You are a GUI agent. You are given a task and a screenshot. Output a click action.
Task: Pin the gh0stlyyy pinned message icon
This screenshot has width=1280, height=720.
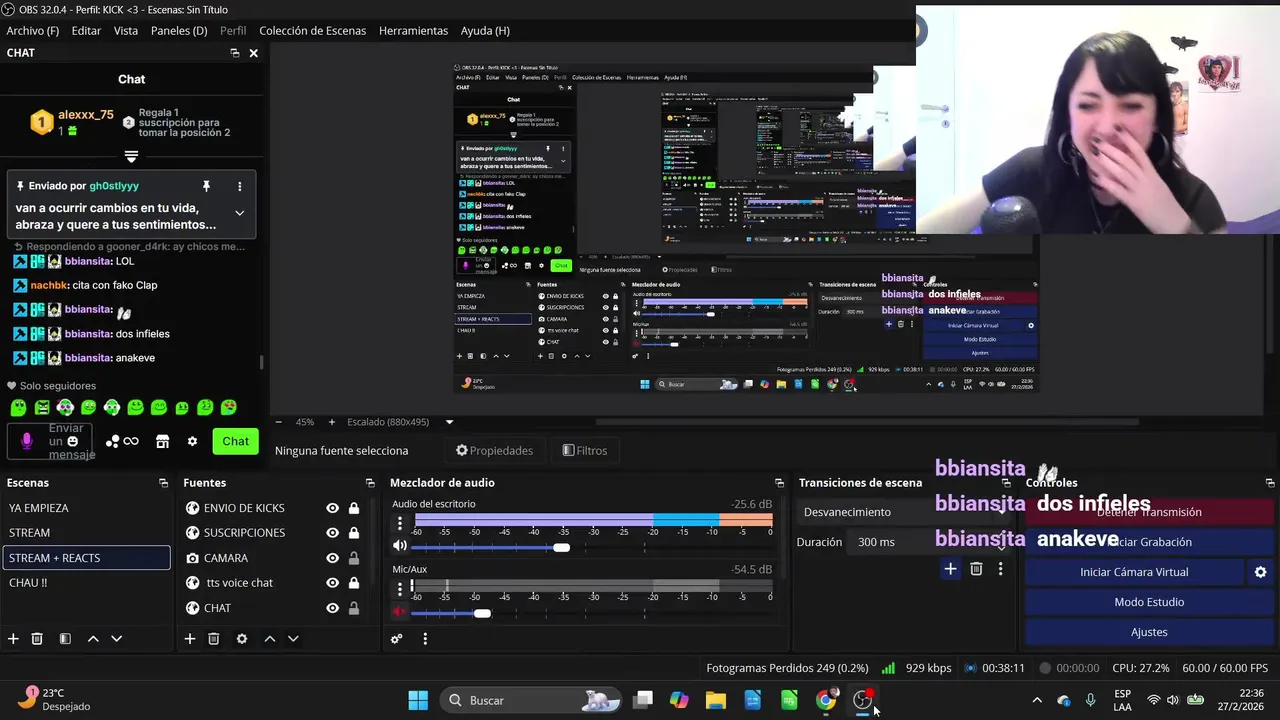click(206, 186)
